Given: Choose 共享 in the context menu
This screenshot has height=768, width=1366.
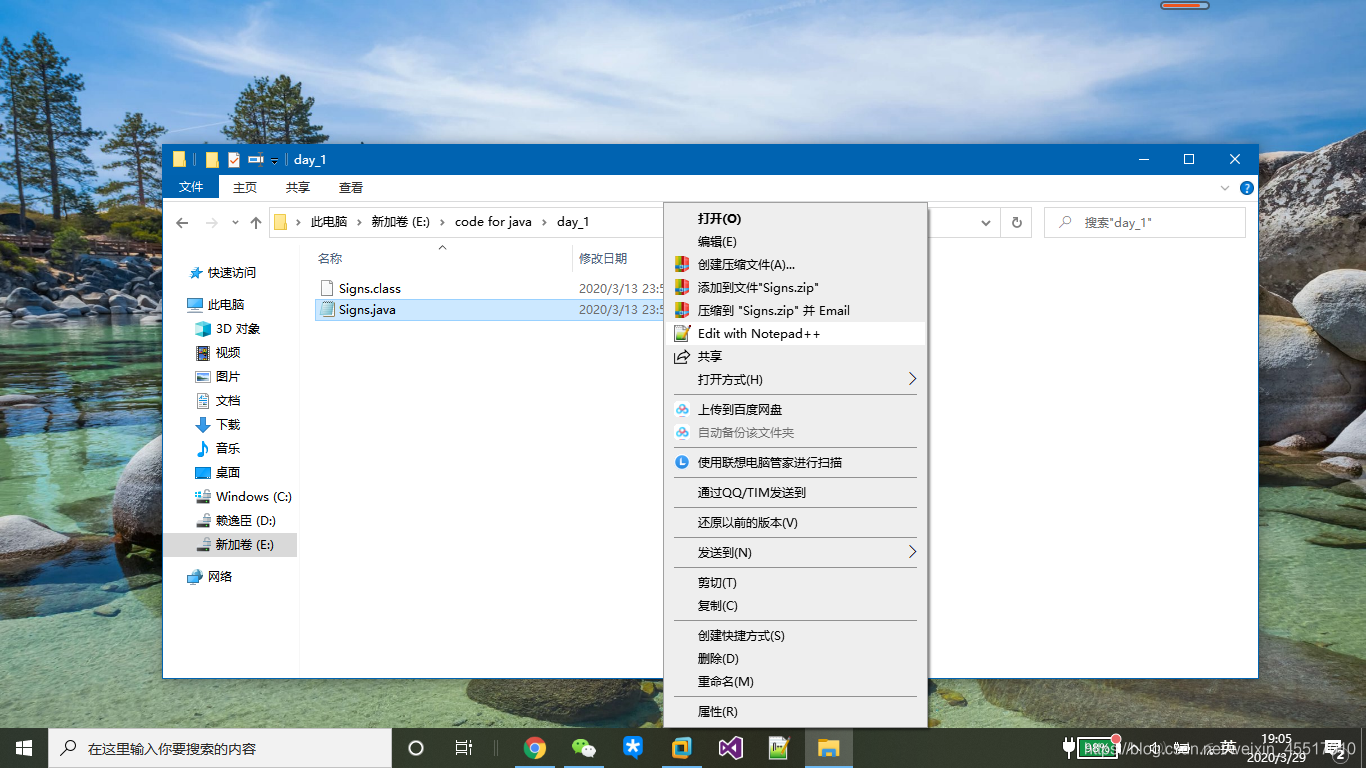Looking at the screenshot, I should (x=796, y=356).
